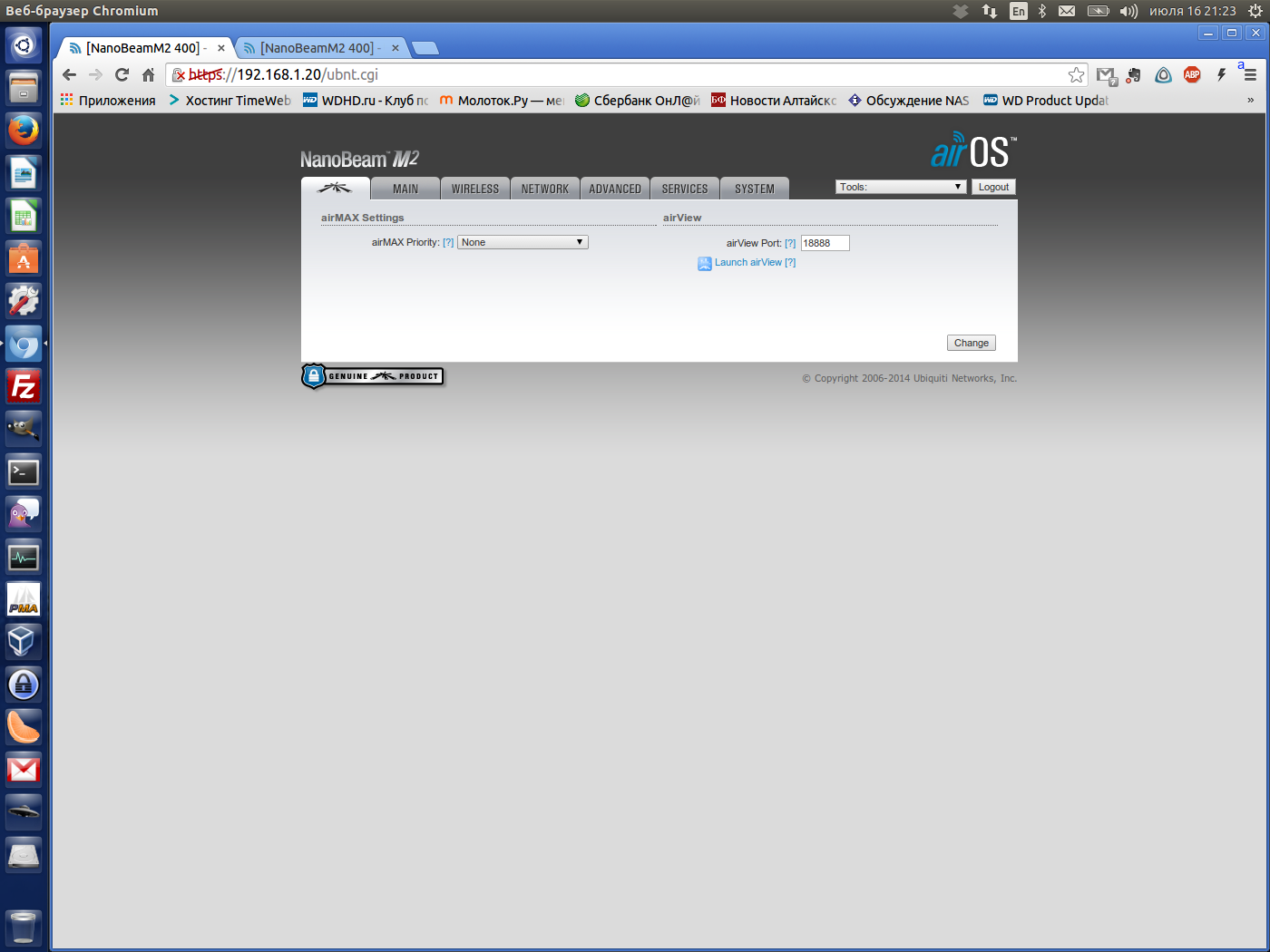The width and height of the screenshot is (1270, 952).
Task: Open the Chromium main menu
Action: click(x=1250, y=74)
